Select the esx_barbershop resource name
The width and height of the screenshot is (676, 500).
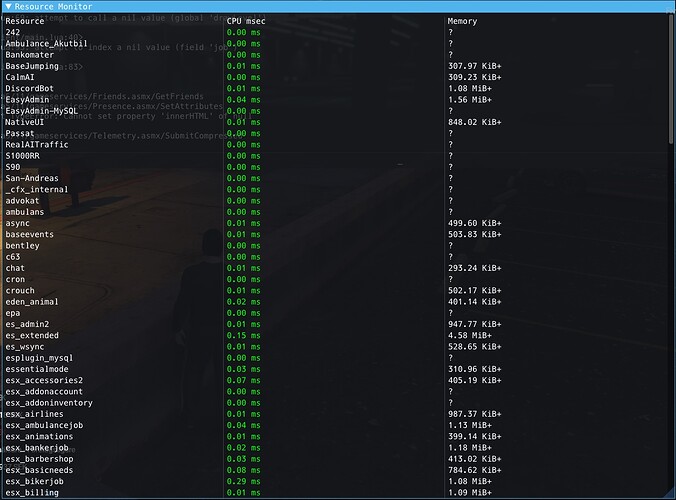[39, 459]
